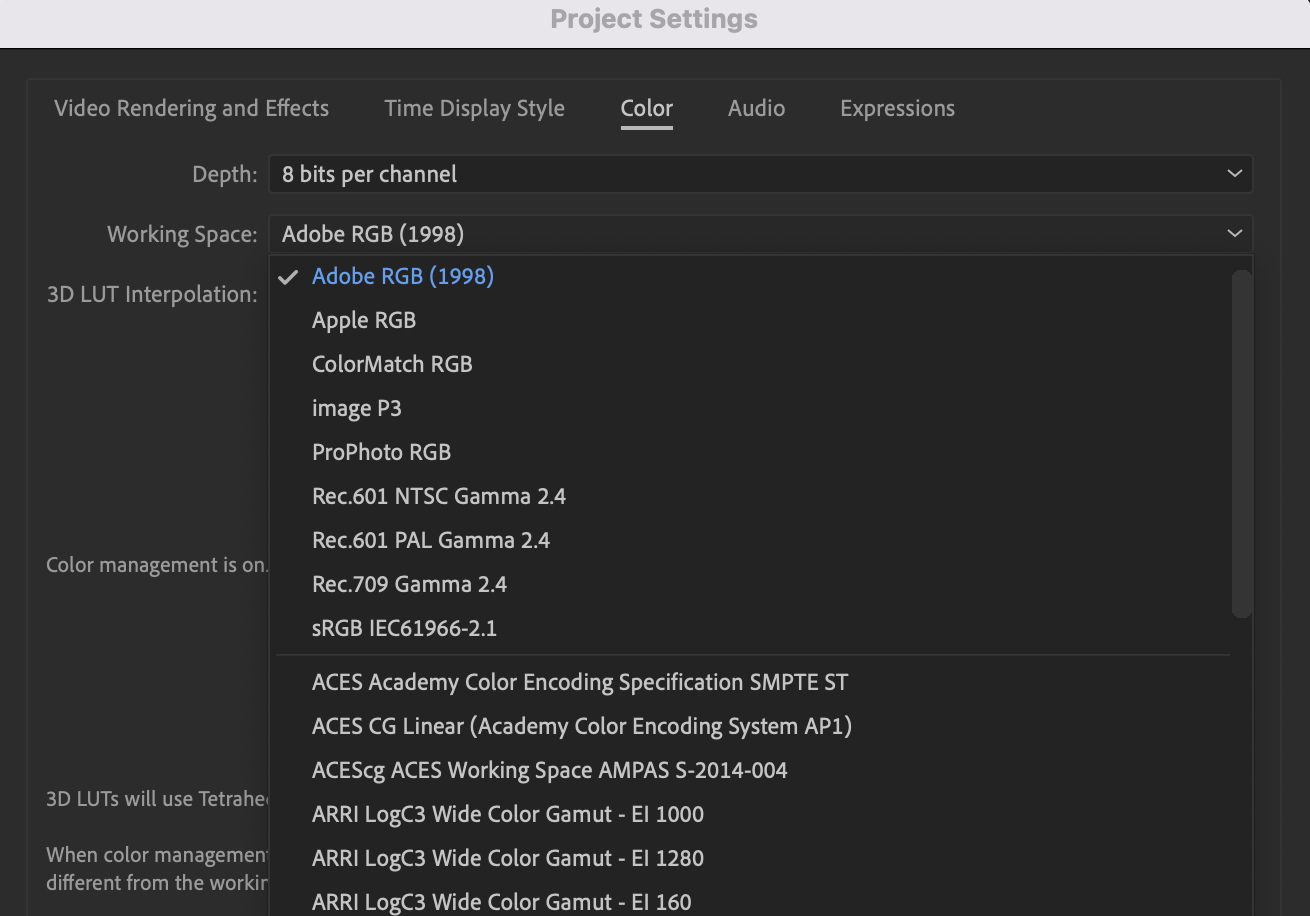Select the Color tab
Viewport: 1310px width, 916px height.
click(x=646, y=108)
